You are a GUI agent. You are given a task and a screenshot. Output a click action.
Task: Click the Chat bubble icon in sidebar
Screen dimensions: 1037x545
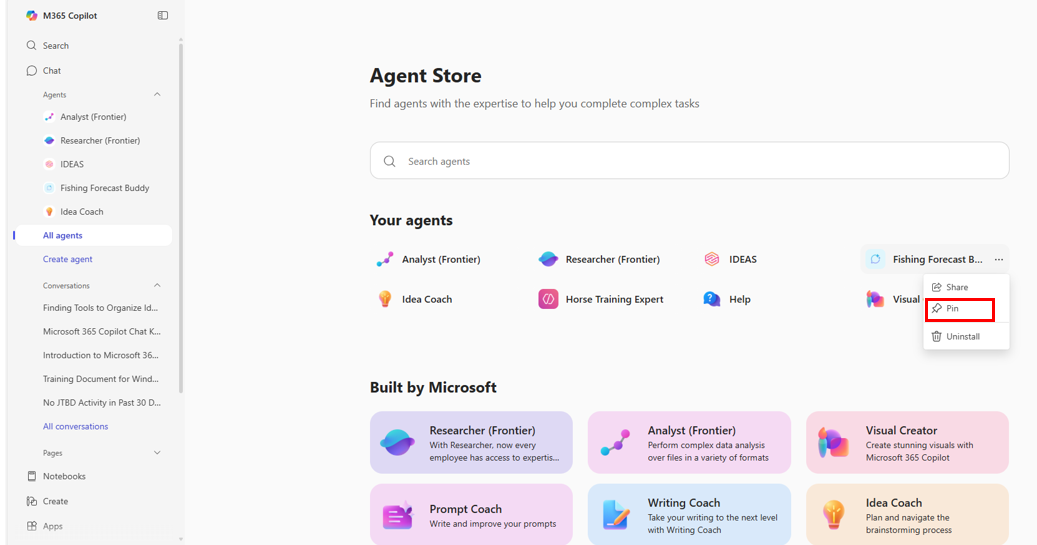click(31, 71)
